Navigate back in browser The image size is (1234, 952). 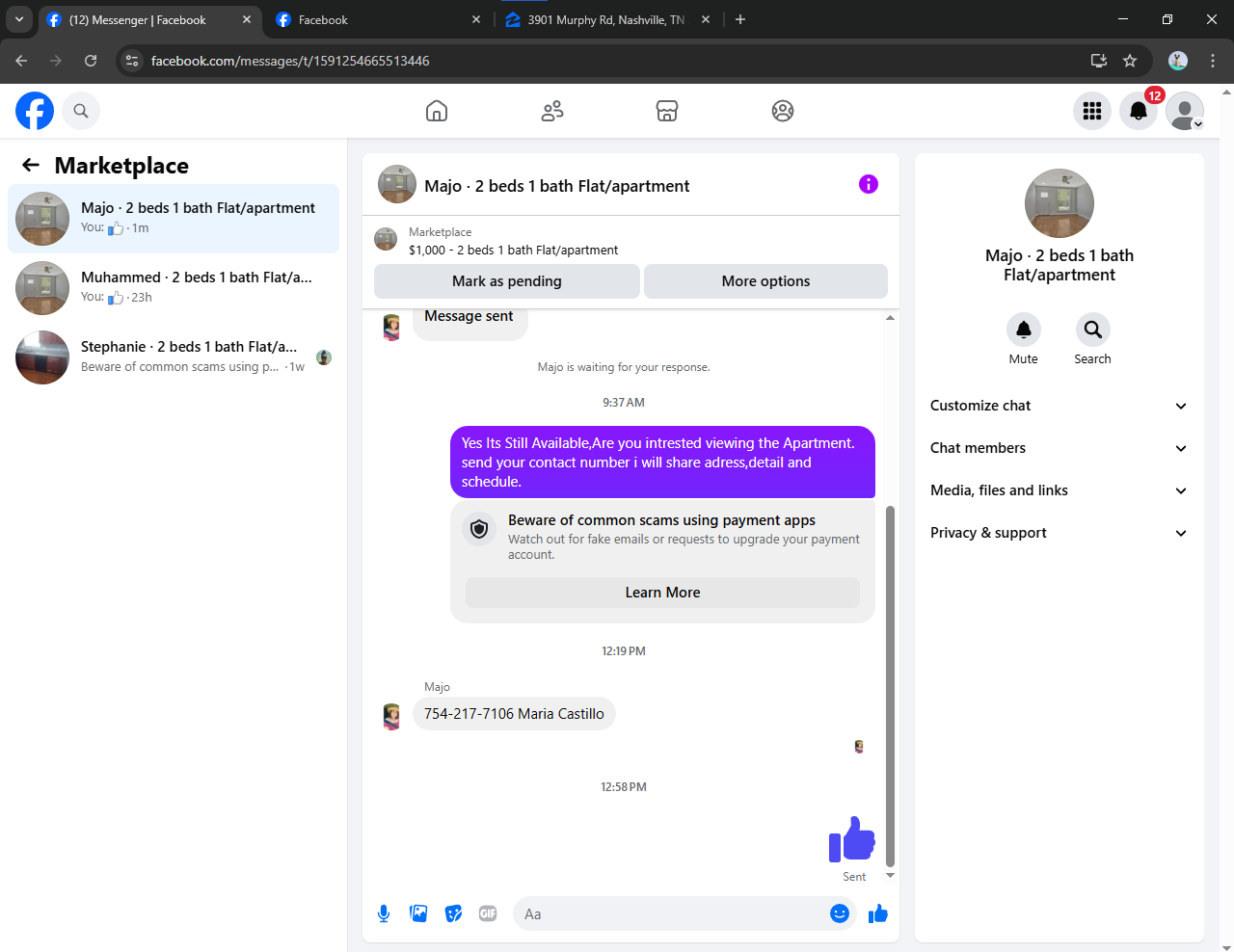21,61
